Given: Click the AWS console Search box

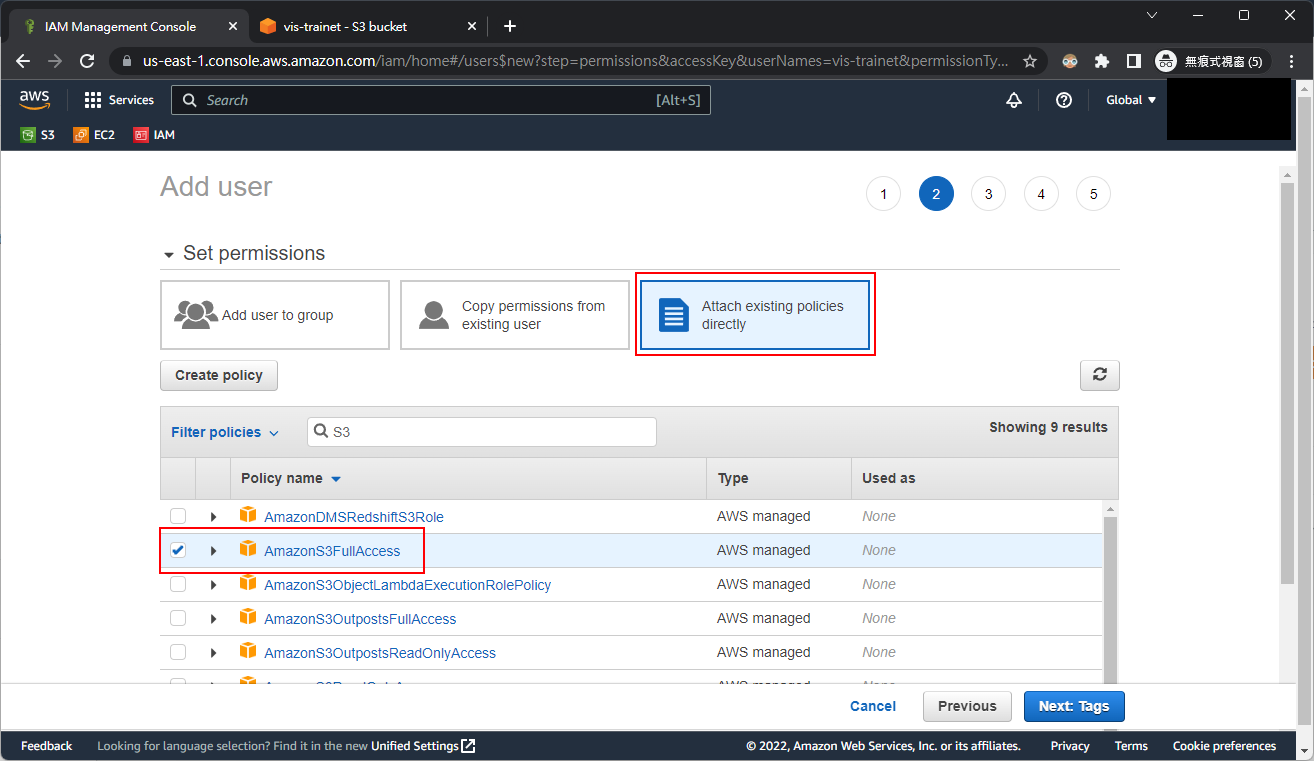Looking at the screenshot, I should click(441, 100).
